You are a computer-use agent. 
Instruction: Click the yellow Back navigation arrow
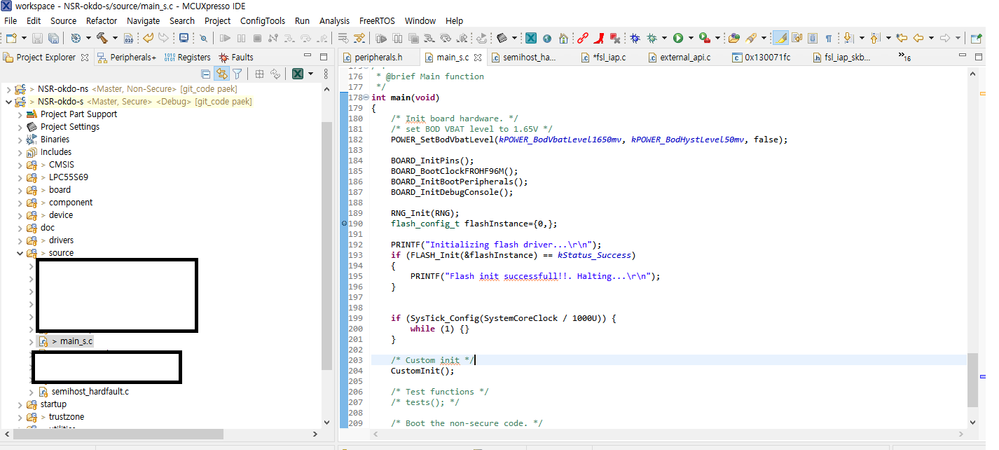(x=918, y=38)
